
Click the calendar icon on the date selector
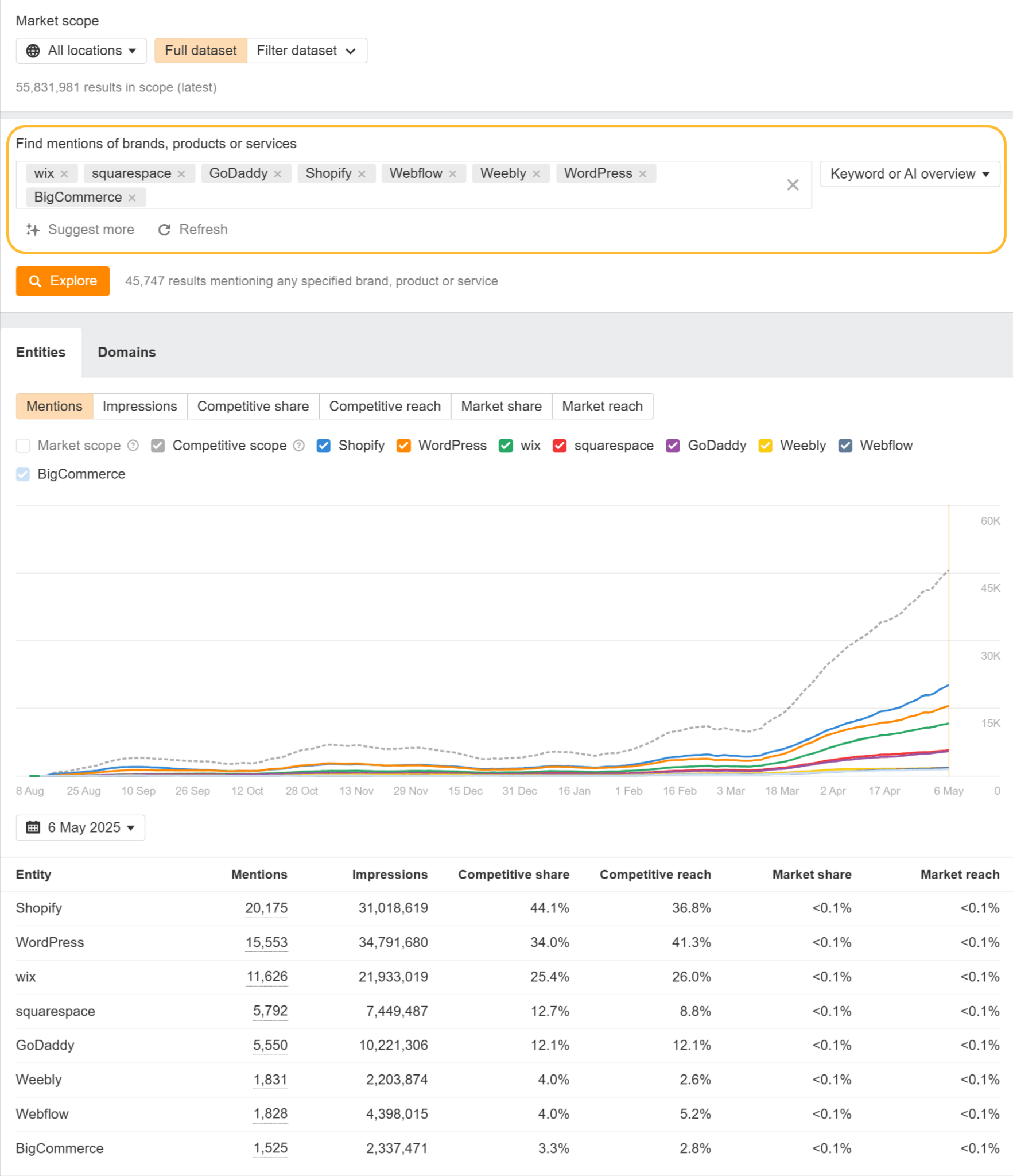point(34,827)
